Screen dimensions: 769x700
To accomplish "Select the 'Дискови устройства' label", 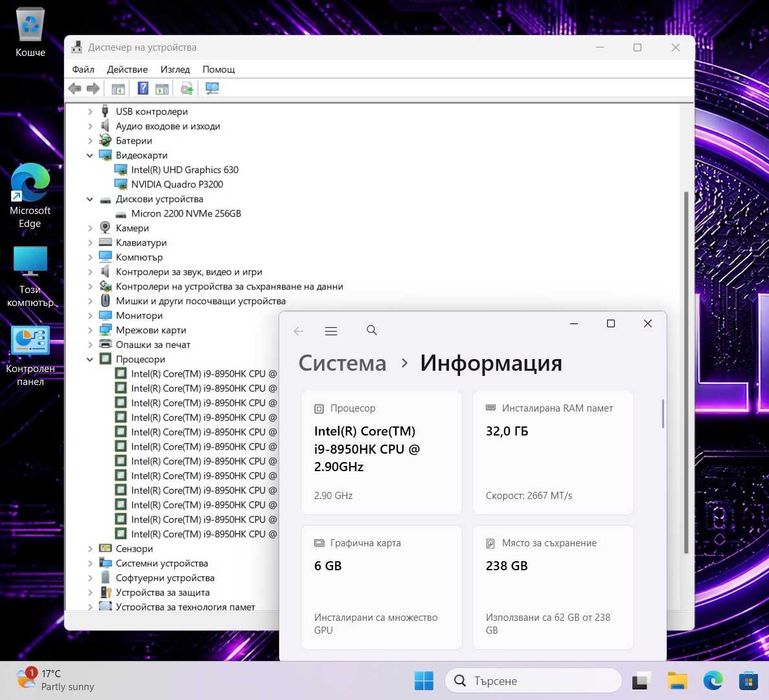I will pyautogui.click(x=159, y=199).
